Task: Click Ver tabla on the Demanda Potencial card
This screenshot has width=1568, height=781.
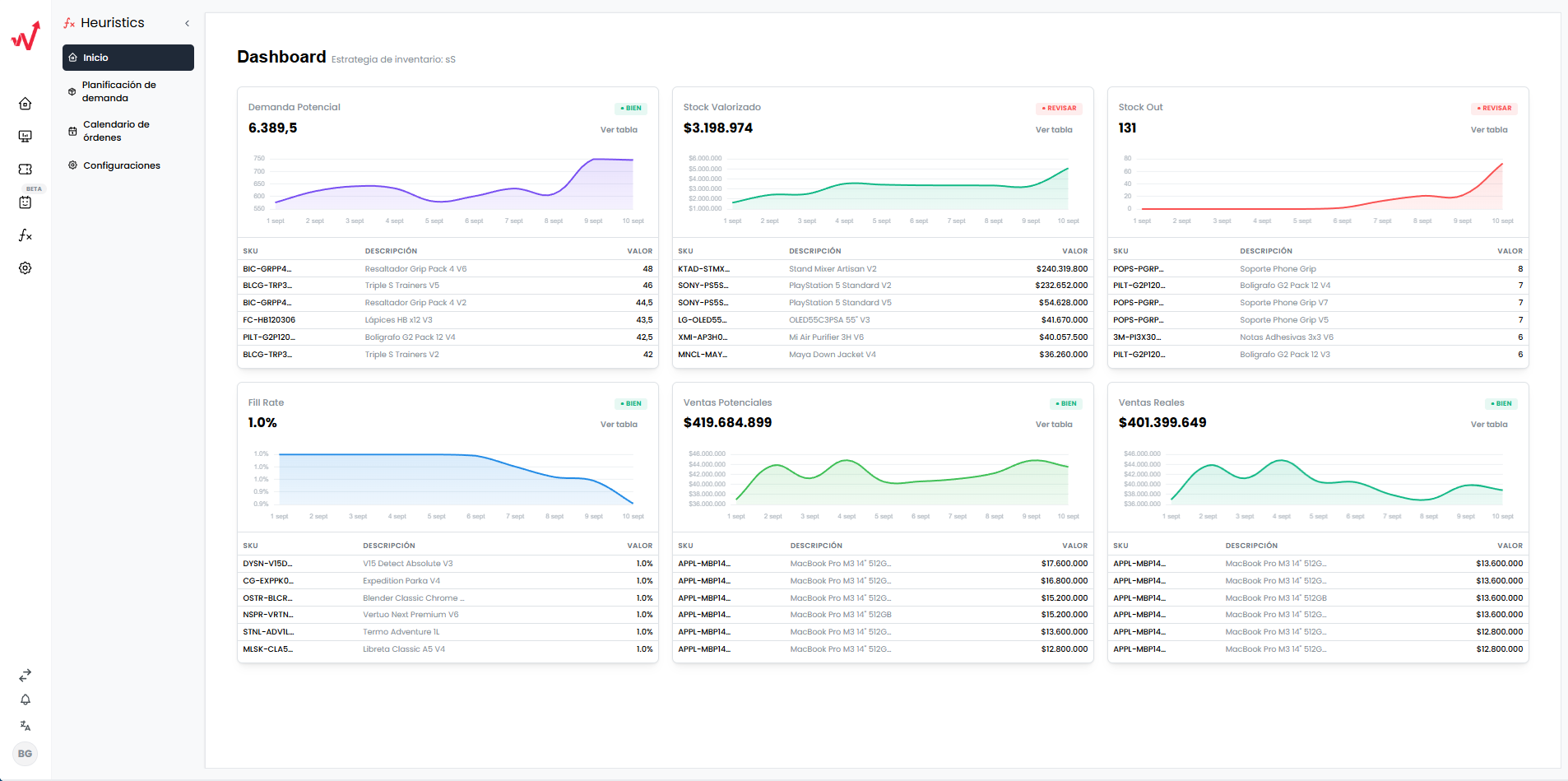Action: click(619, 129)
